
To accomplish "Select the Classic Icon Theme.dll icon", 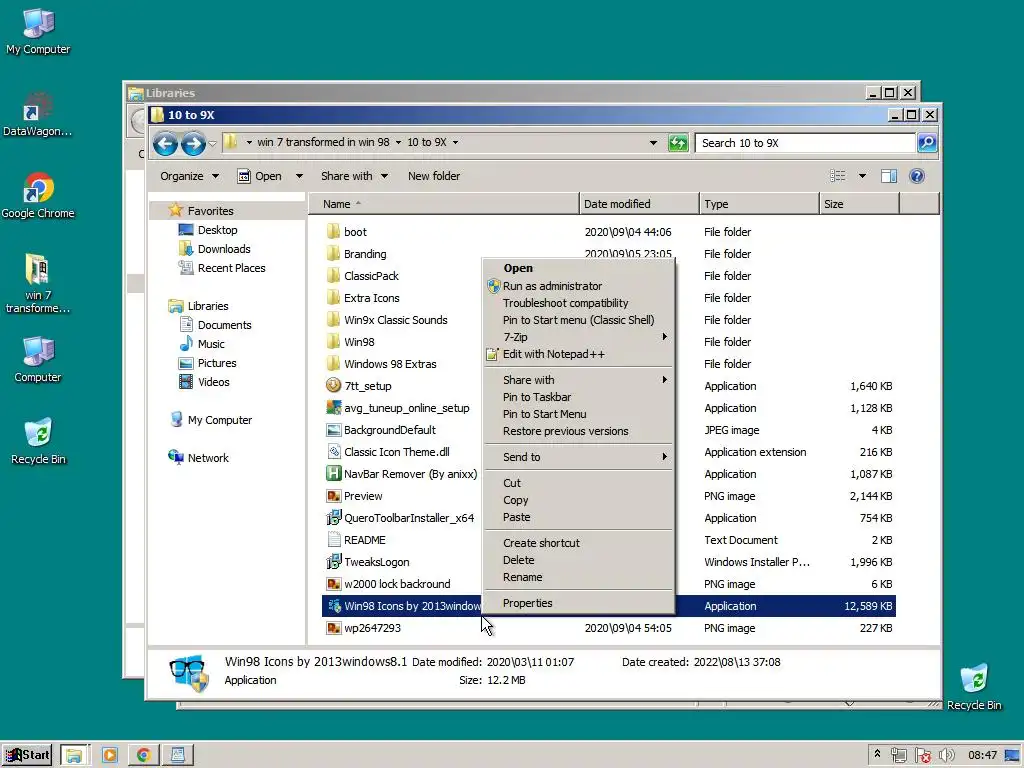I will click(x=333, y=451).
